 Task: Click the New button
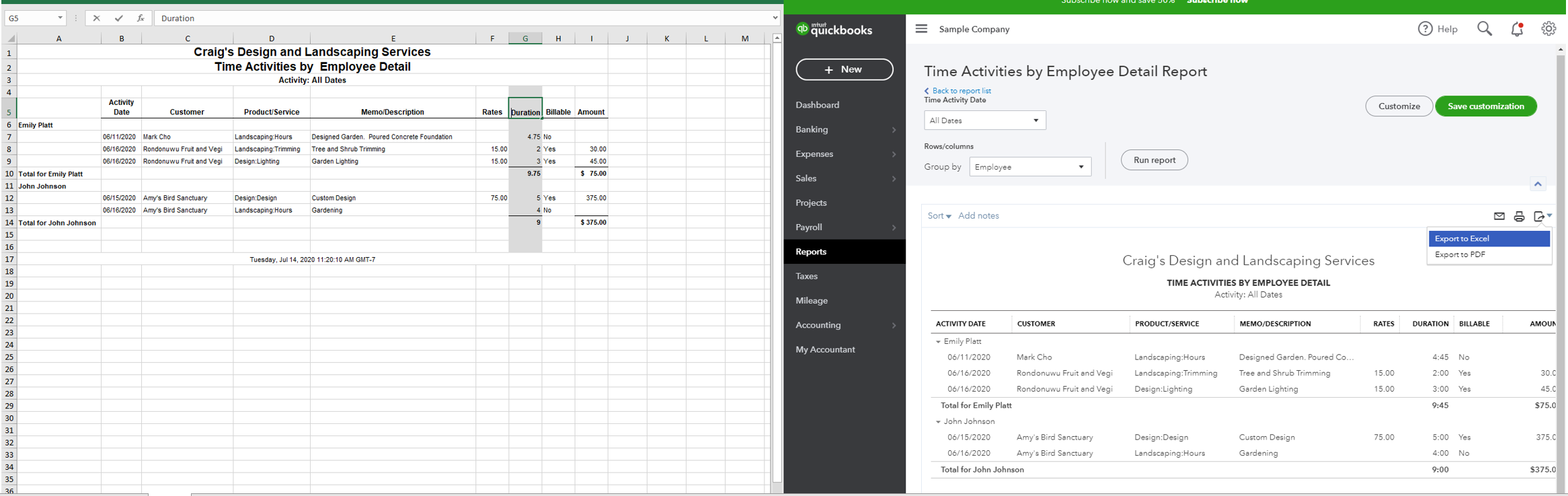845,69
